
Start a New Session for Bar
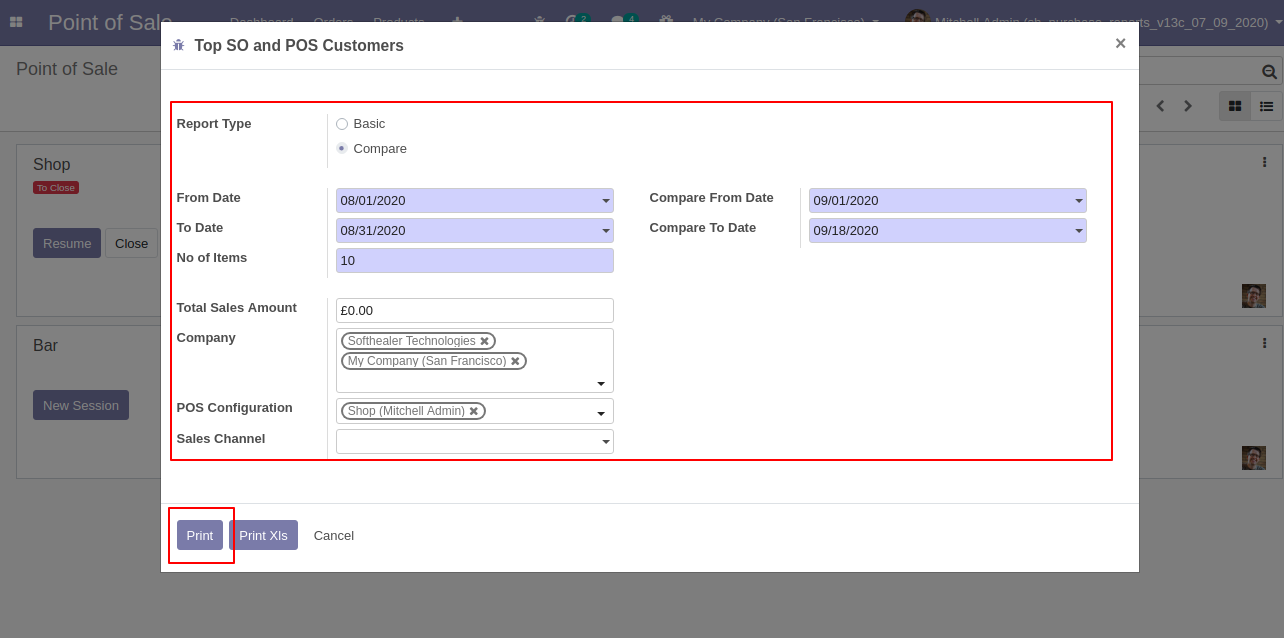coord(81,405)
